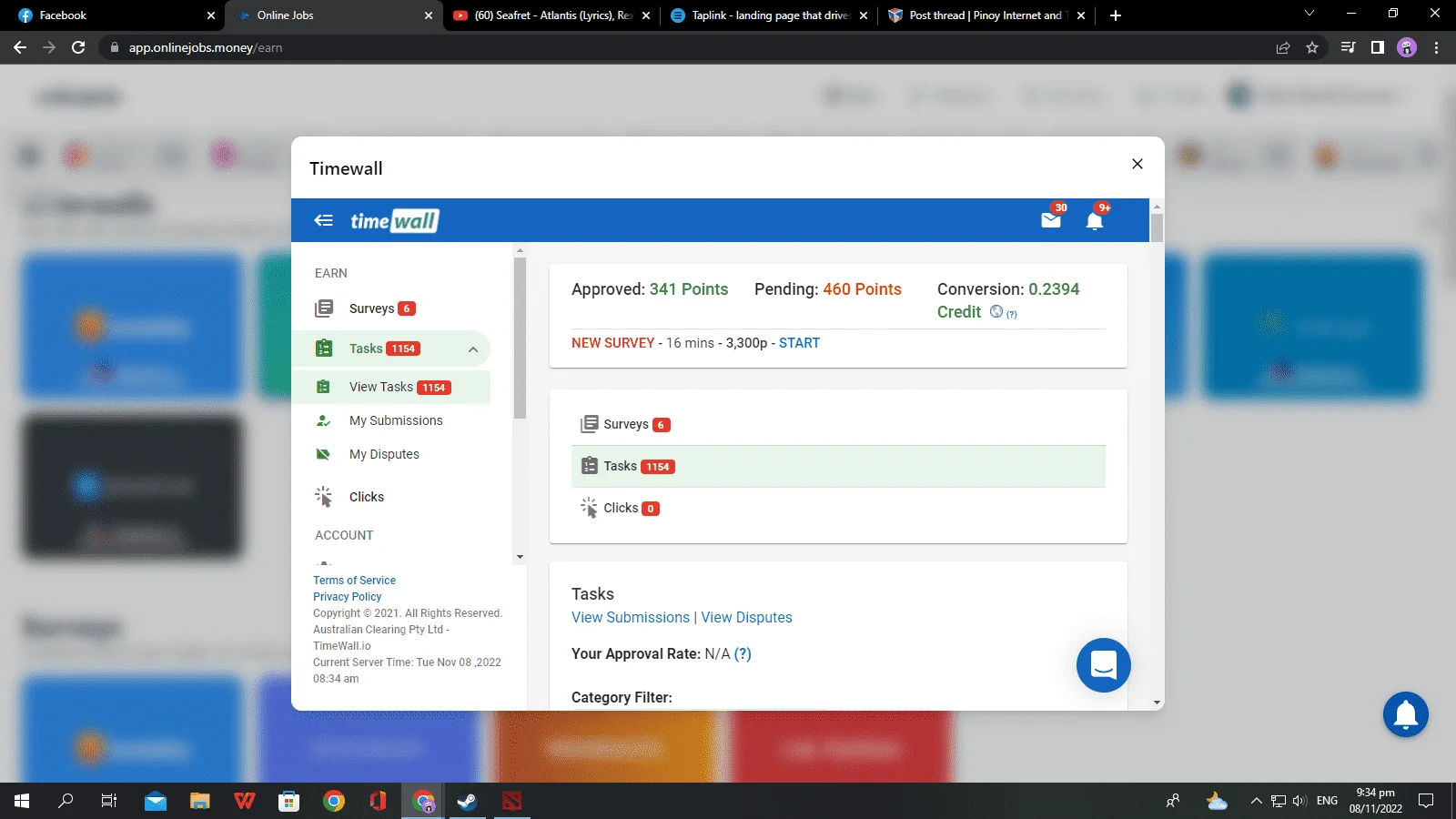Click the Clicks cursor icon in sidebar
The image size is (1456, 819).
point(323,497)
